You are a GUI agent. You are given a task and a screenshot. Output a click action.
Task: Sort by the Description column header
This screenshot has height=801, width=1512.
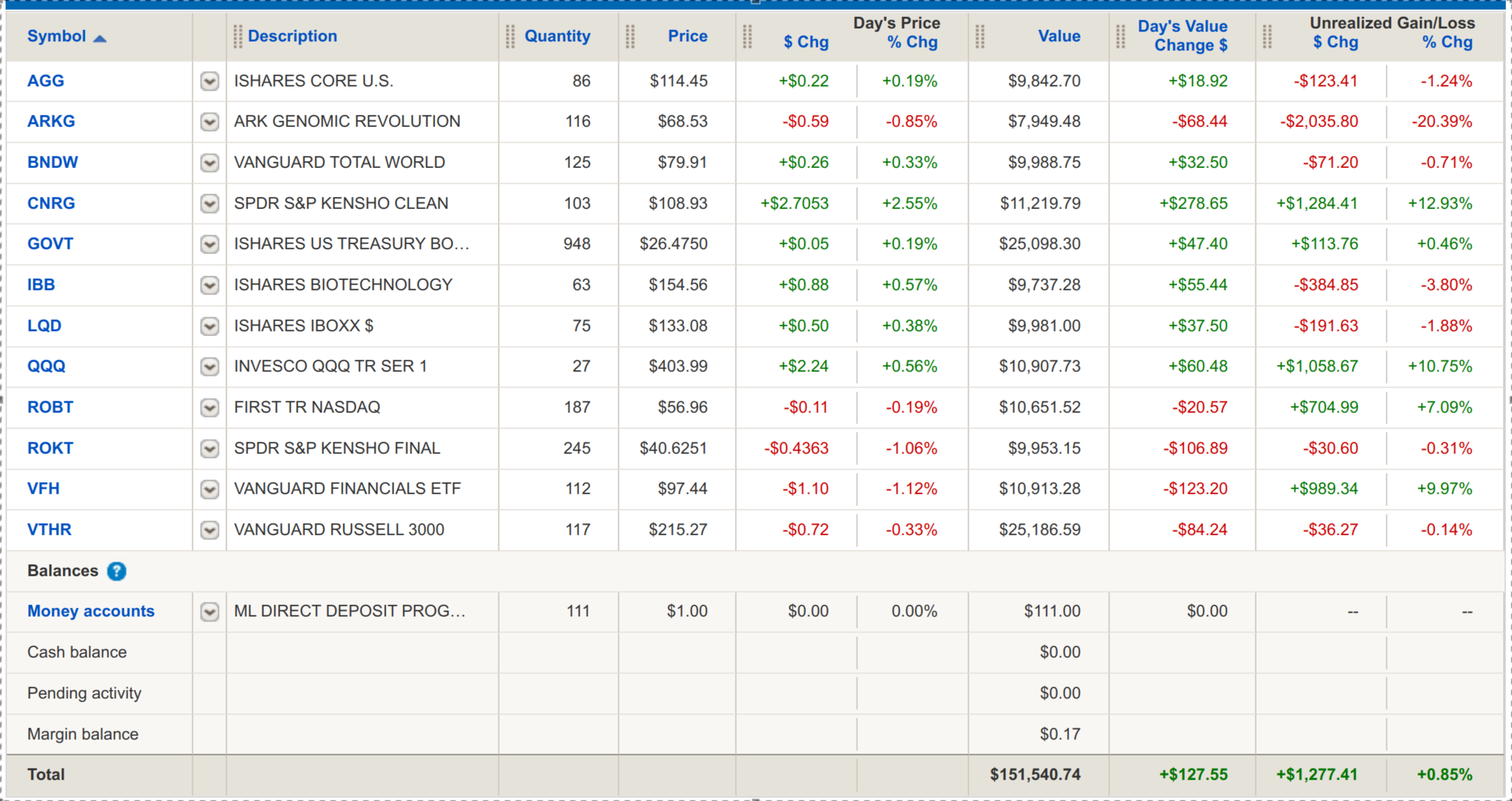click(x=292, y=36)
